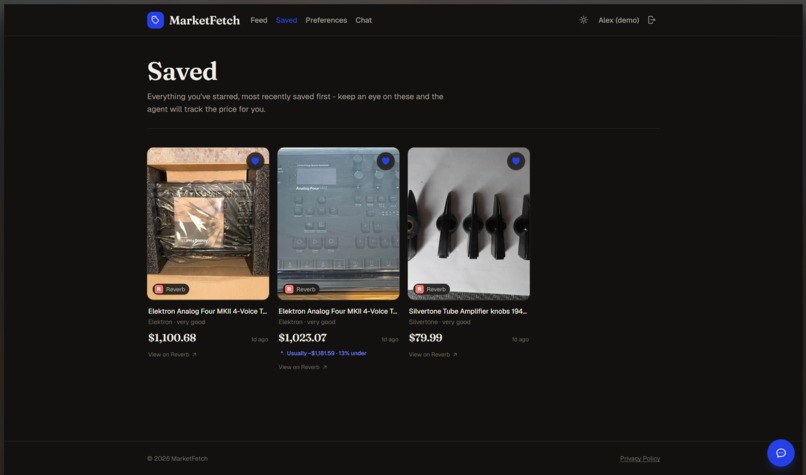
Task: Open the floating chat bubble button
Action: coord(781,453)
